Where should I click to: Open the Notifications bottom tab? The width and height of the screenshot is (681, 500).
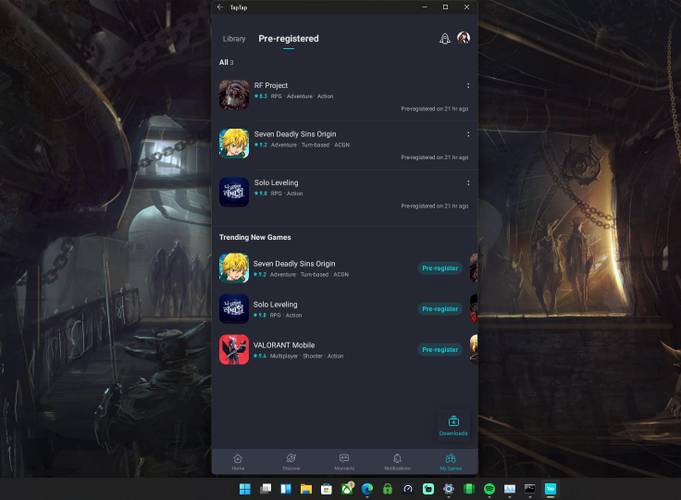pyautogui.click(x=397, y=462)
